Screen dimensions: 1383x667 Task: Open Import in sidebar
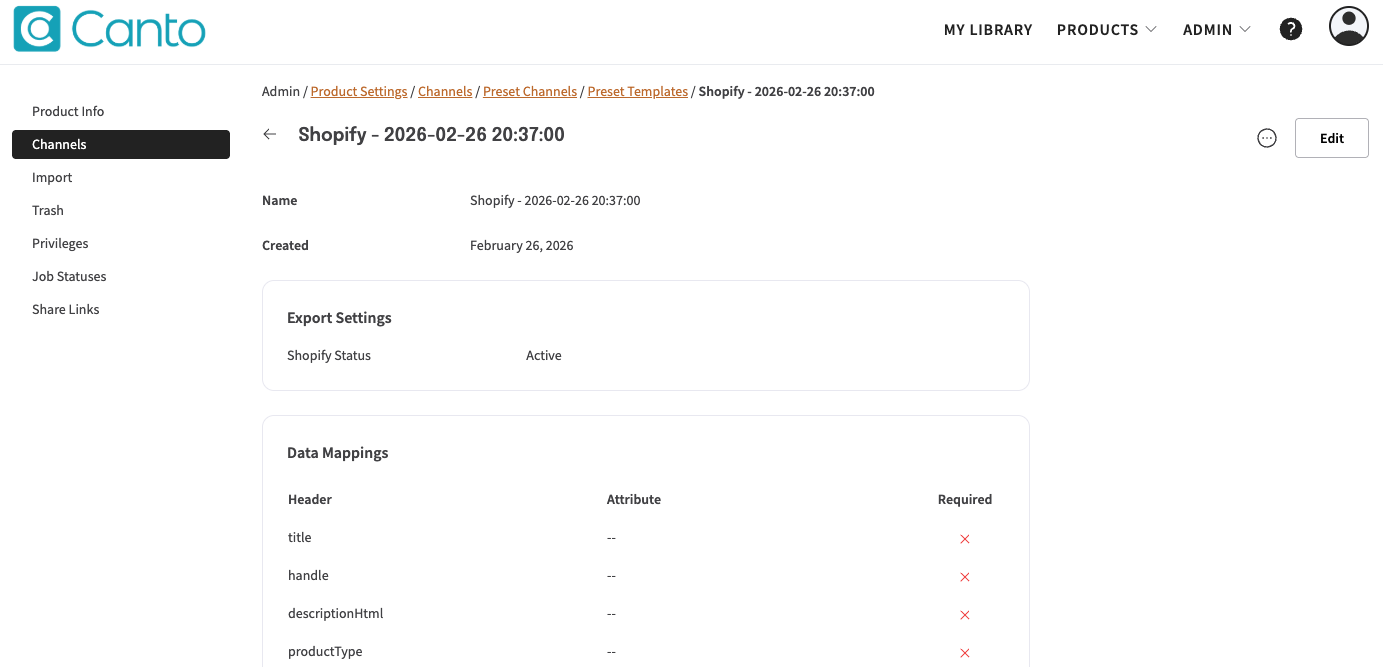click(121, 177)
